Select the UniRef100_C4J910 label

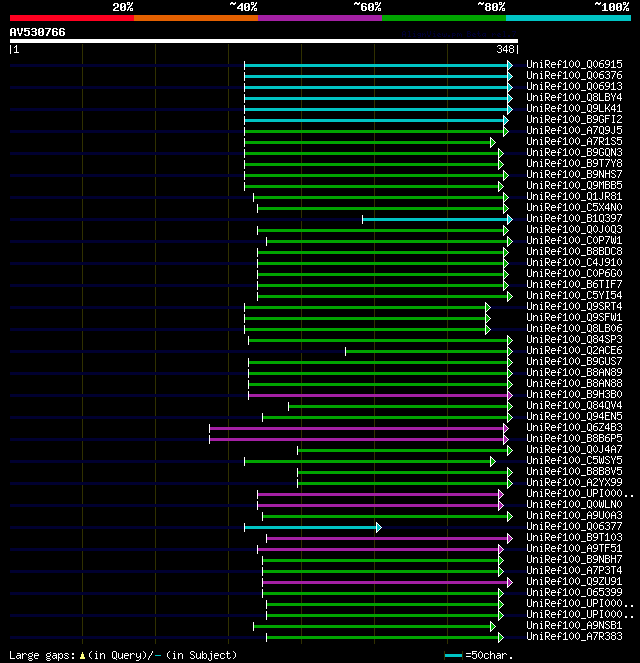tap(574, 262)
